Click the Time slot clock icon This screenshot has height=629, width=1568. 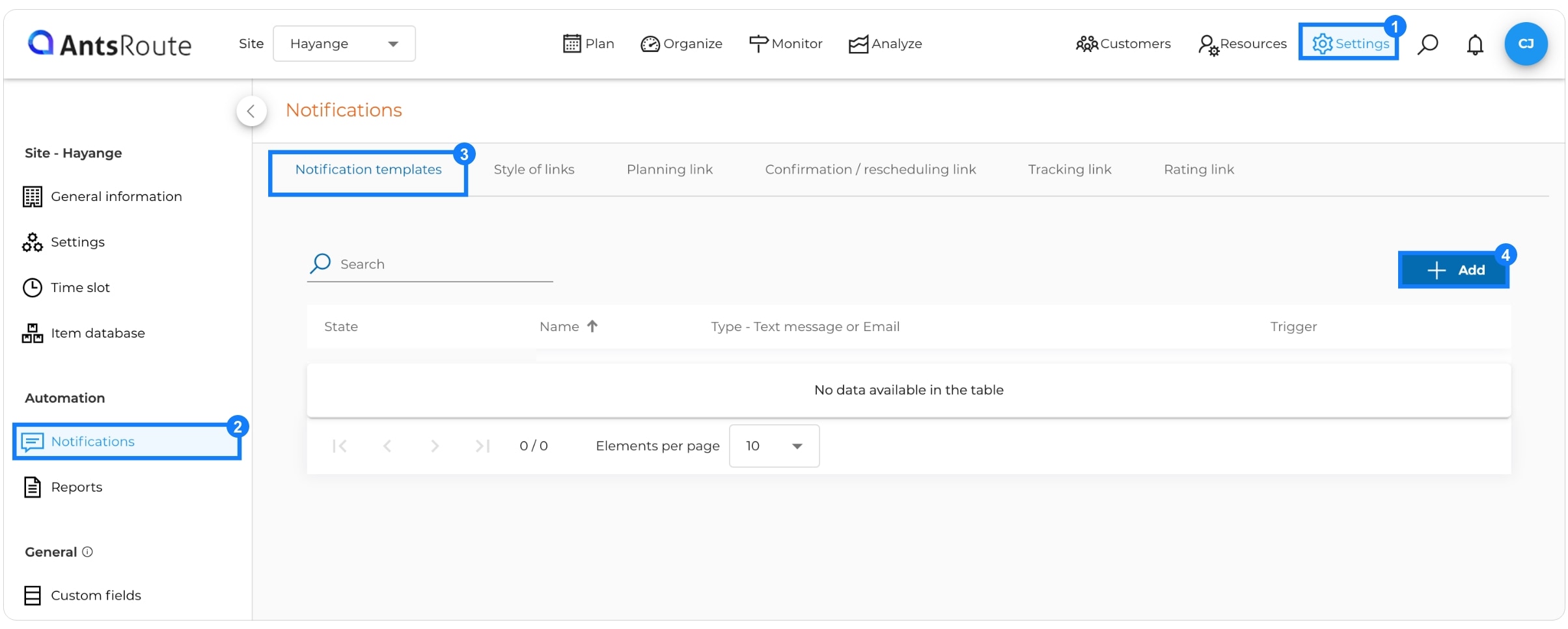tap(33, 288)
